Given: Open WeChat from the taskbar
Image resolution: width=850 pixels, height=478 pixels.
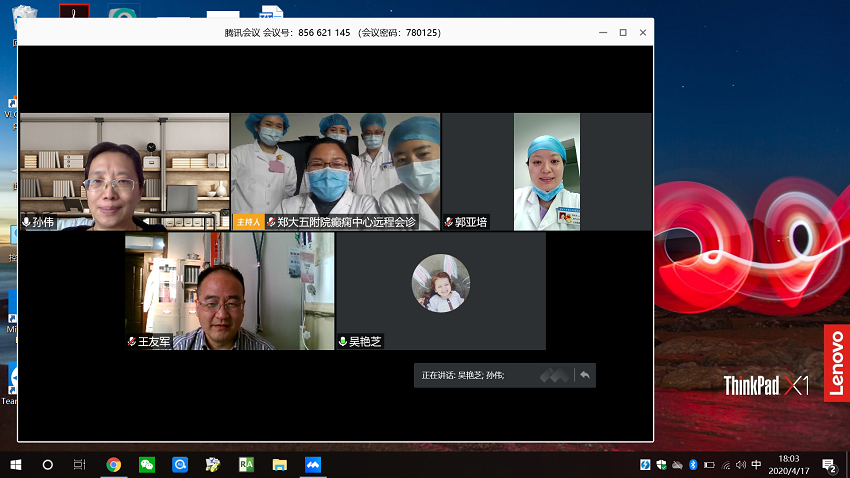Looking at the screenshot, I should 147,465.
